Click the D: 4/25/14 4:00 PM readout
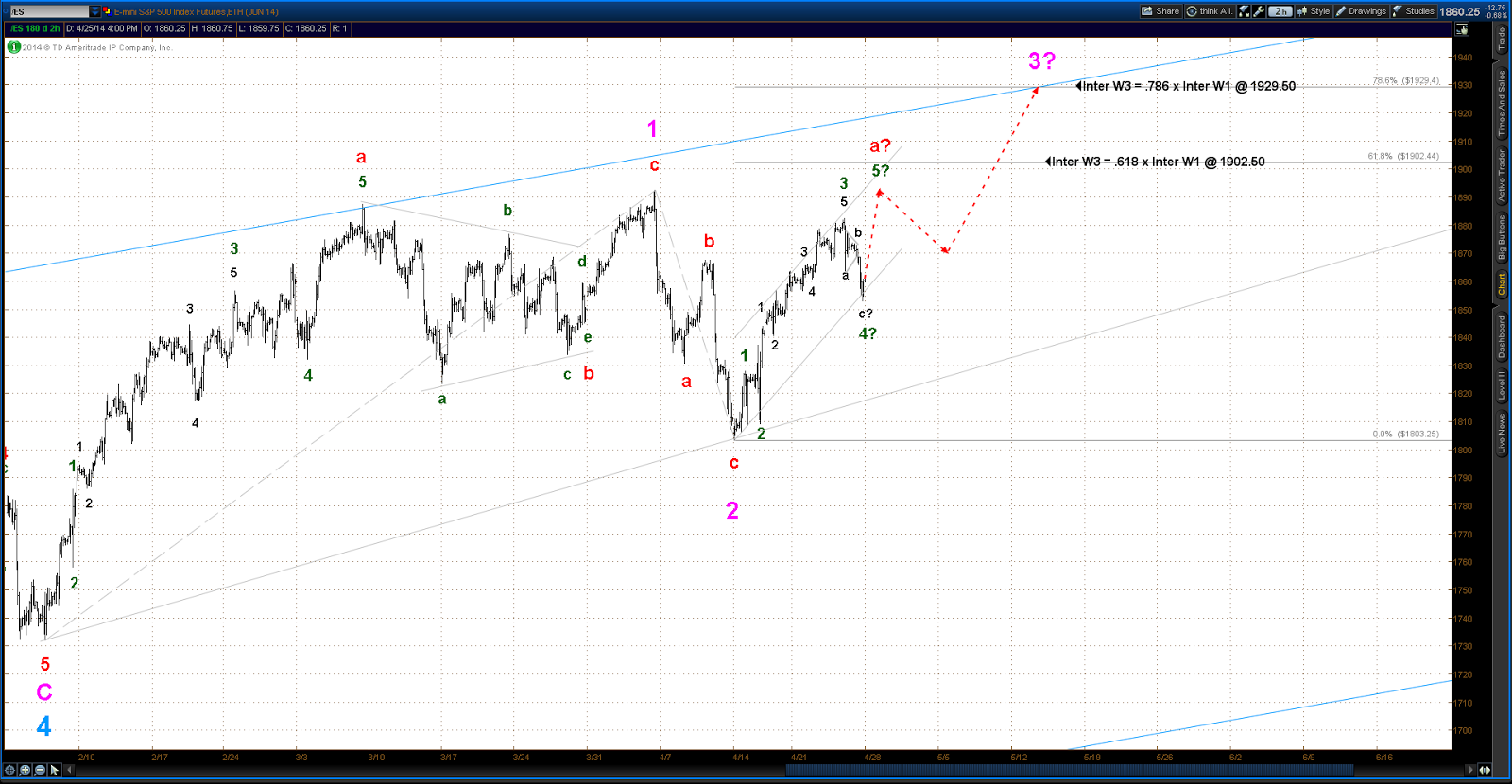1512x784 pixels. point(102,29)
